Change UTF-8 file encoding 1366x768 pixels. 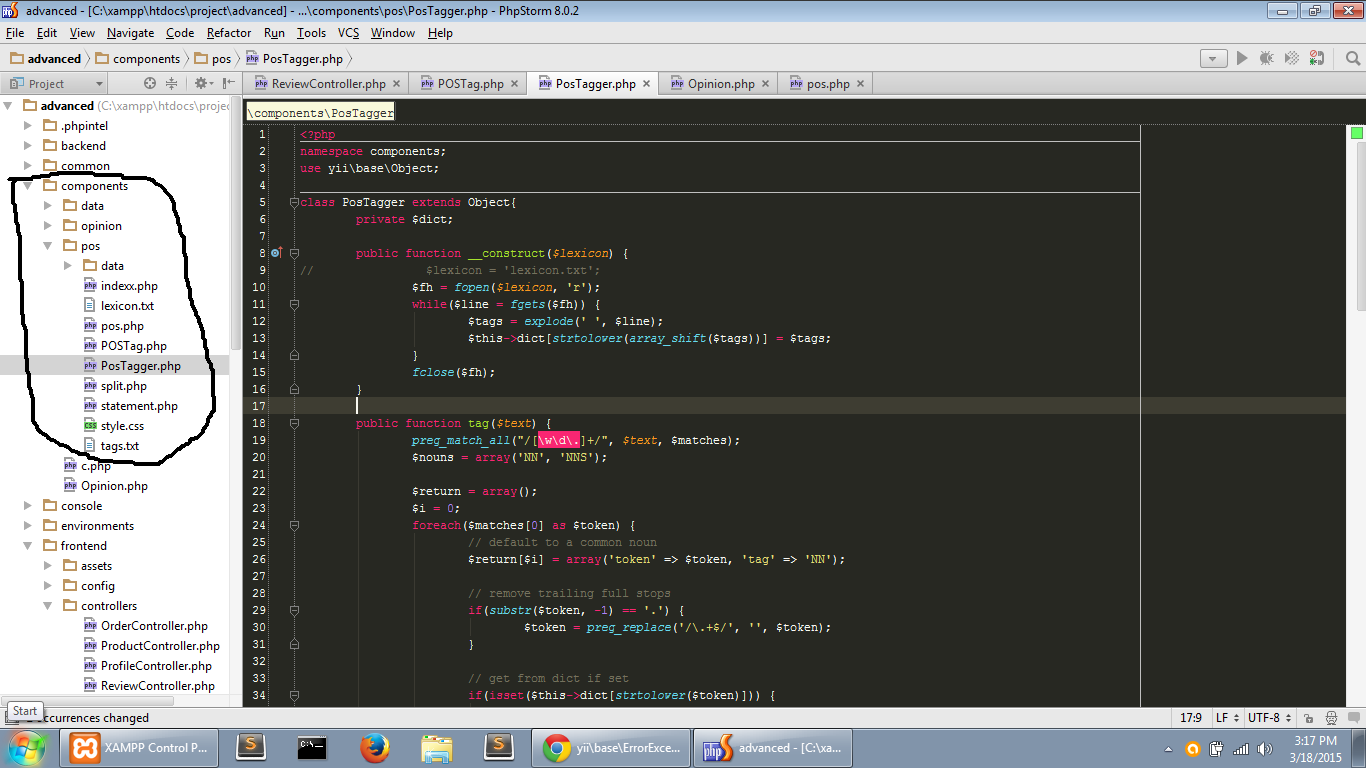point(1269,718)
